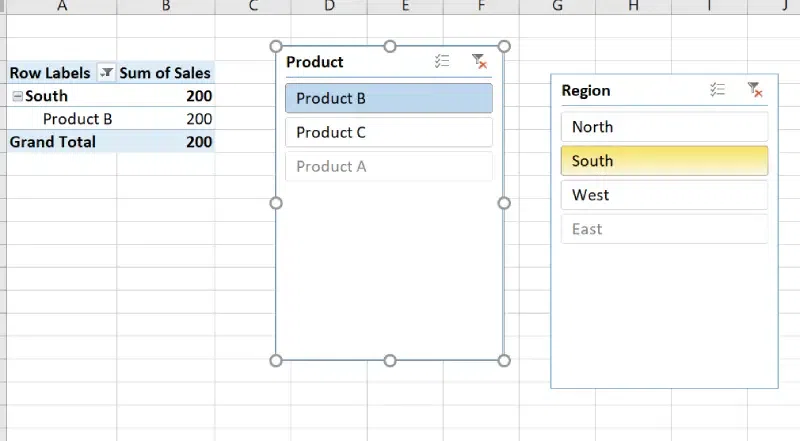800x441 pixels.
Task: Toggle multi-select in Region slicer
Action: coord(717,90)
